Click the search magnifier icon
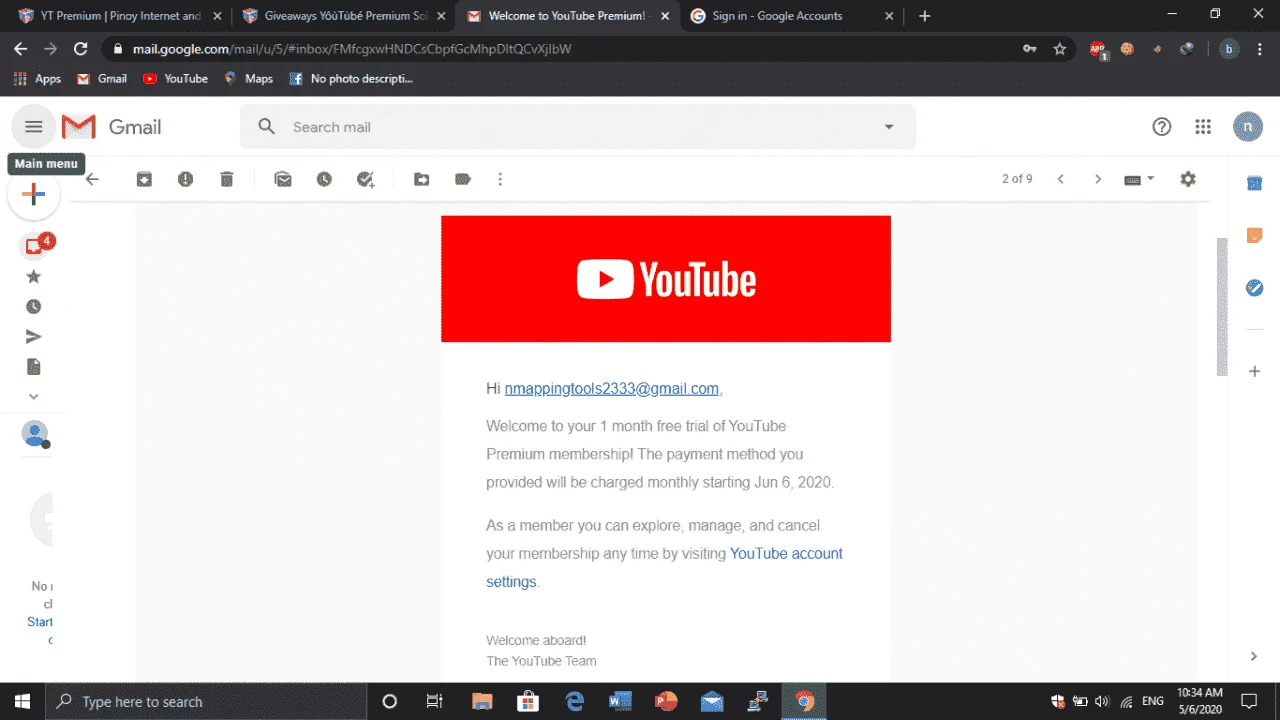This screenshot has height=720, width=1280. click(266, 127)
